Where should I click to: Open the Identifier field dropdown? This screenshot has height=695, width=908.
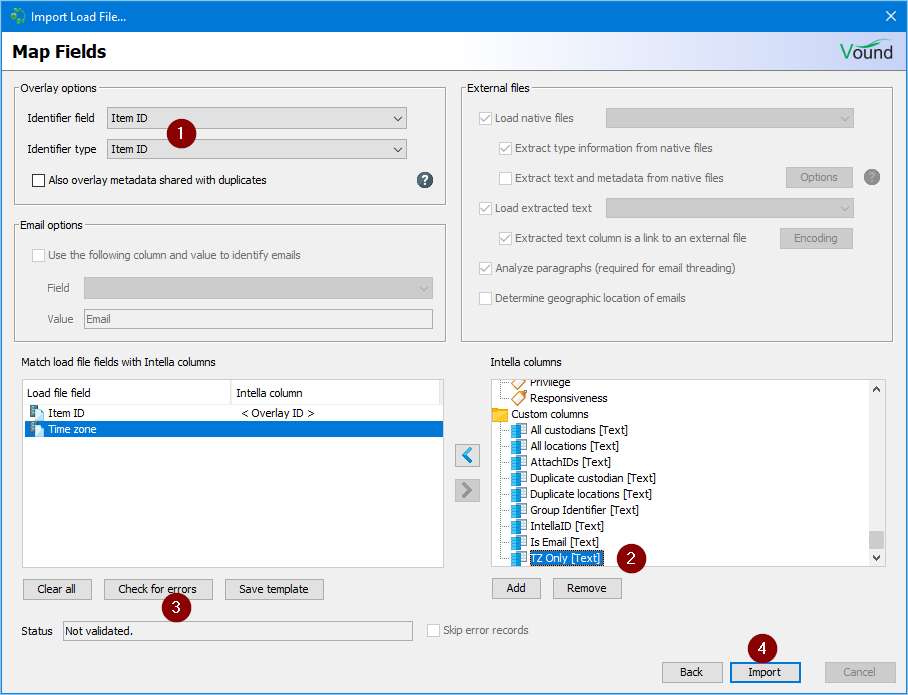pyautogui.click(x=257, y=118)
